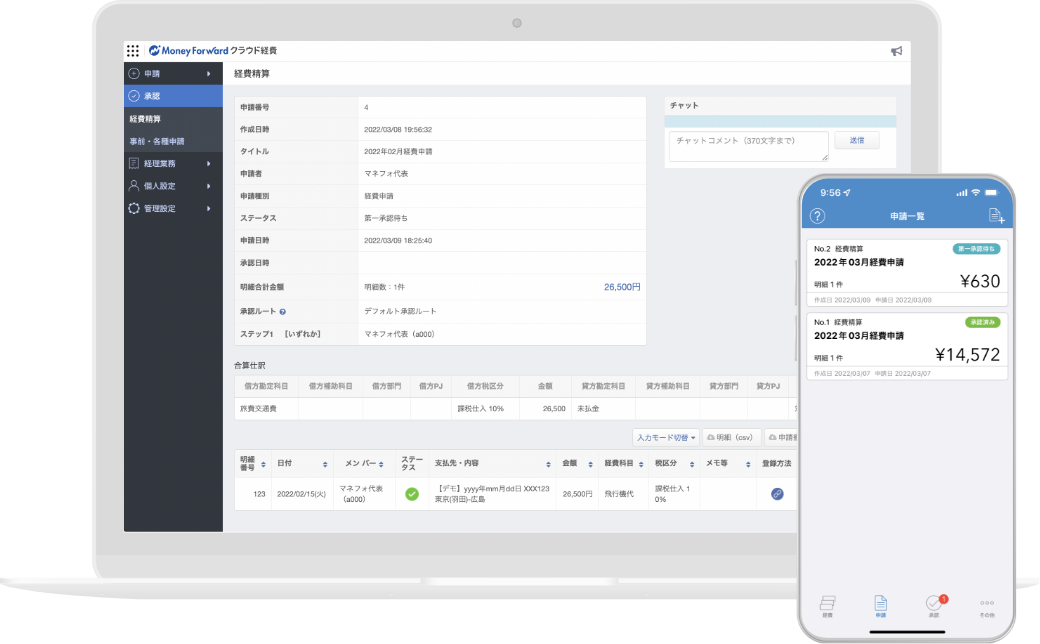Viewport: 1040px width, 644px height.
Task: Click the Money Forward クラウド経費 logo
Action: point(213,50)
